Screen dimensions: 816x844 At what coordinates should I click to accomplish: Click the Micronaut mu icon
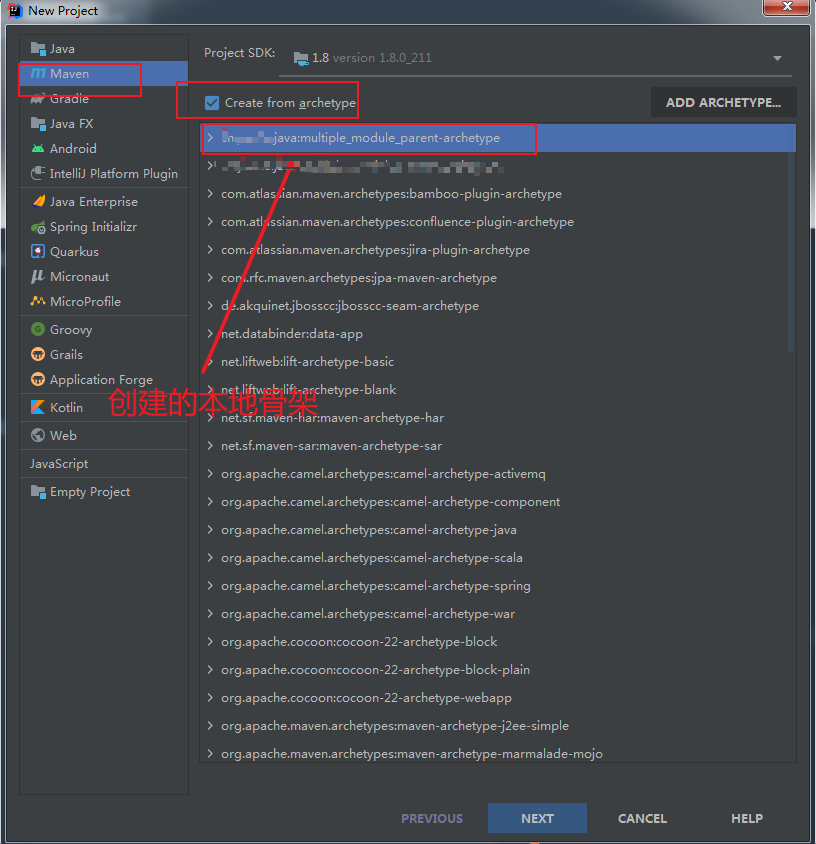point(38,277)
